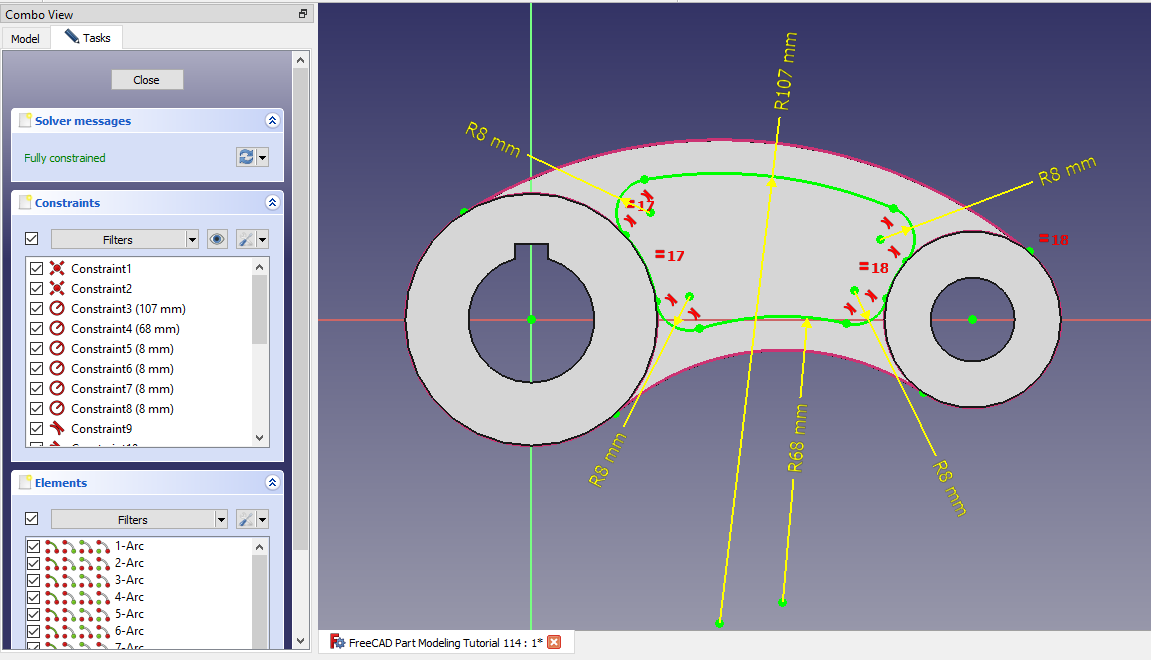Click the float/undock Combo View icon
The width and height of the screenshot is (1151, 660).
tap(303, 14)
